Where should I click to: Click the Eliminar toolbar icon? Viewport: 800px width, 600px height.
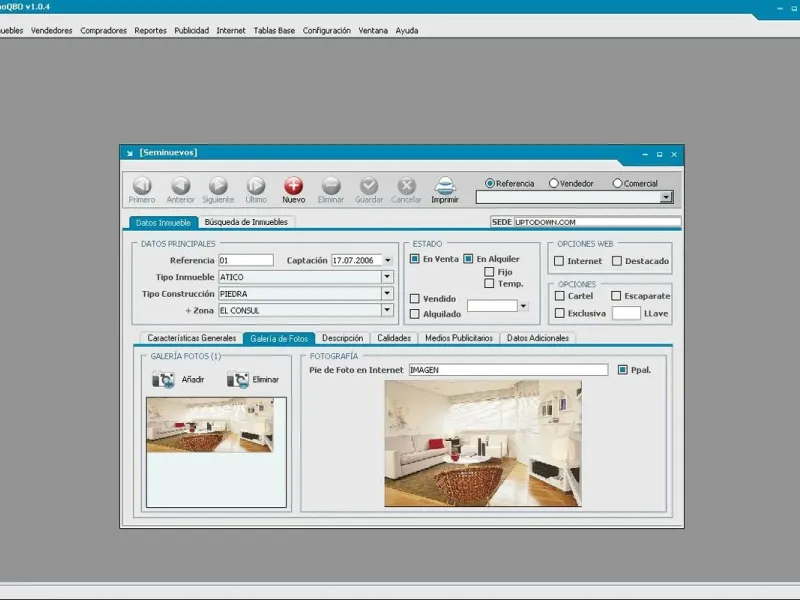click(x=331, y=186)
